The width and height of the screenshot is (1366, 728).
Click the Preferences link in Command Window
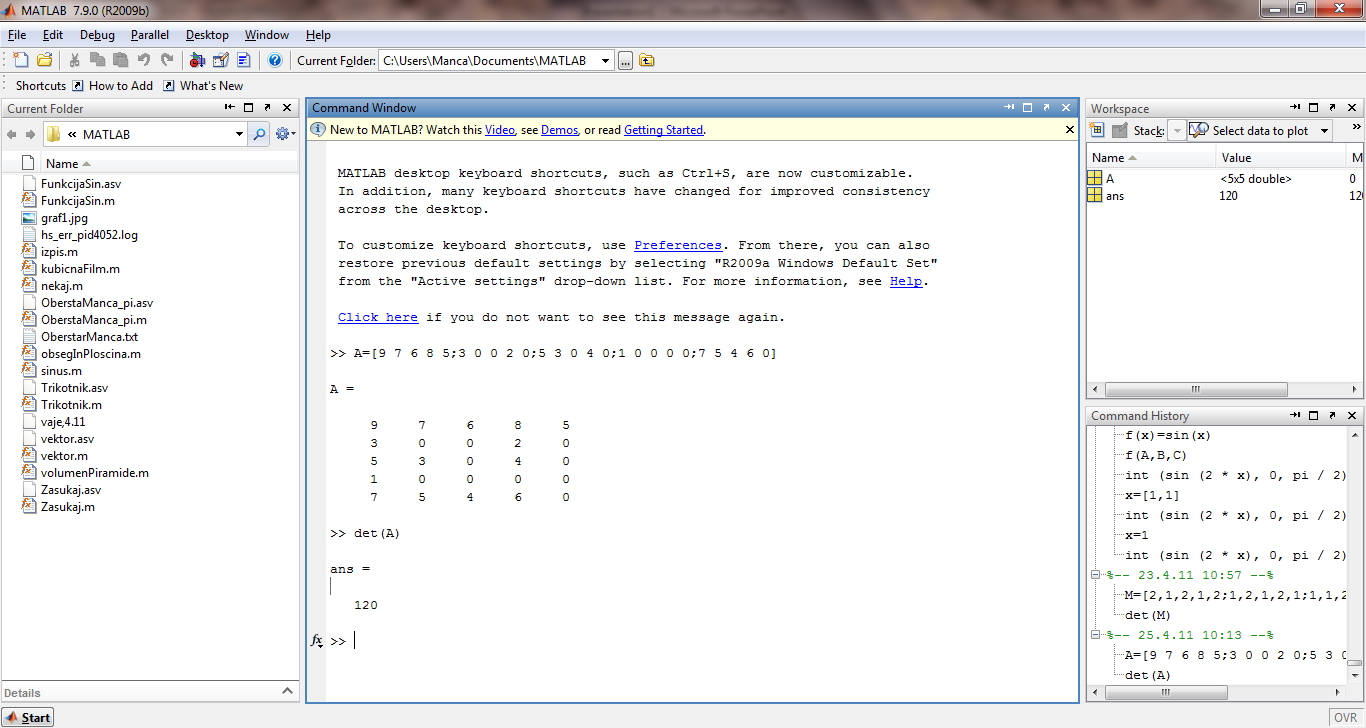click(x=677, y=245)
